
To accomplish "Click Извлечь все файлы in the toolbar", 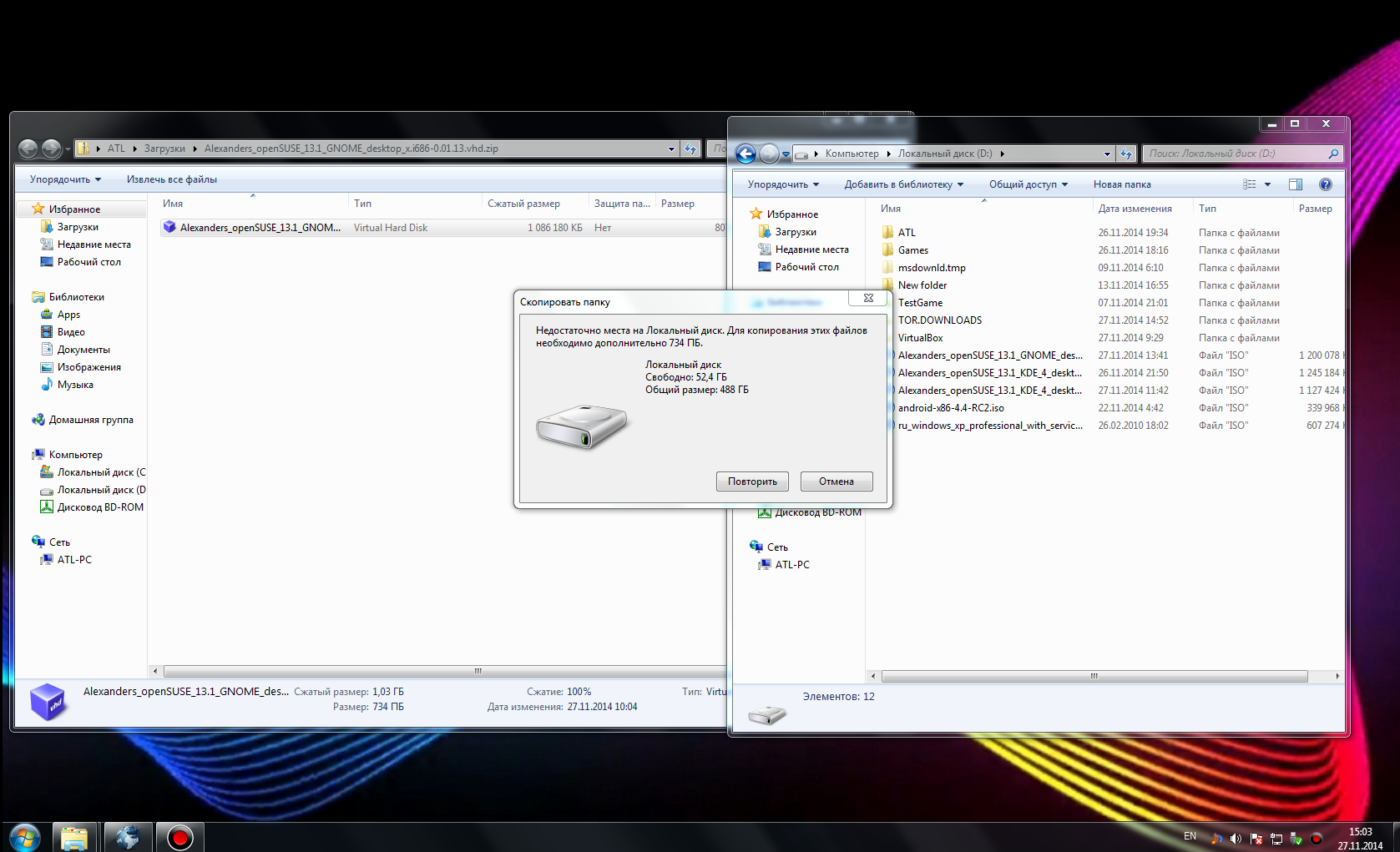I will 171,179.
